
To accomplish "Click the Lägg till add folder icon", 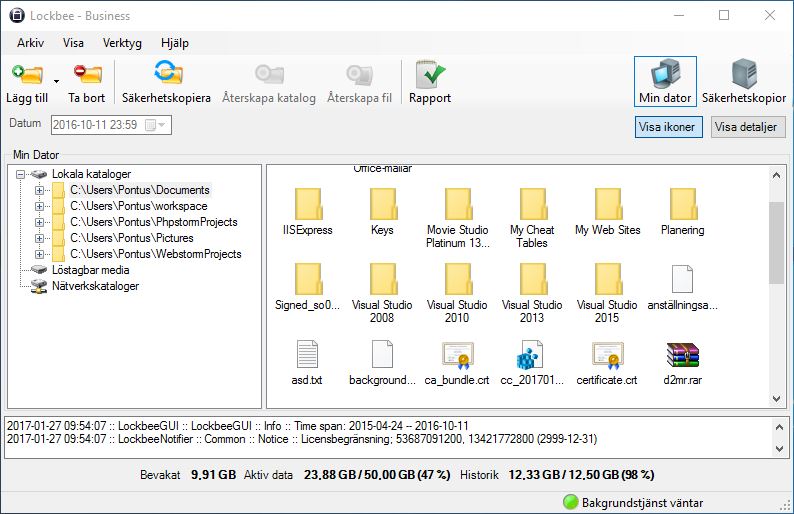I will click(x=28, y=74).
